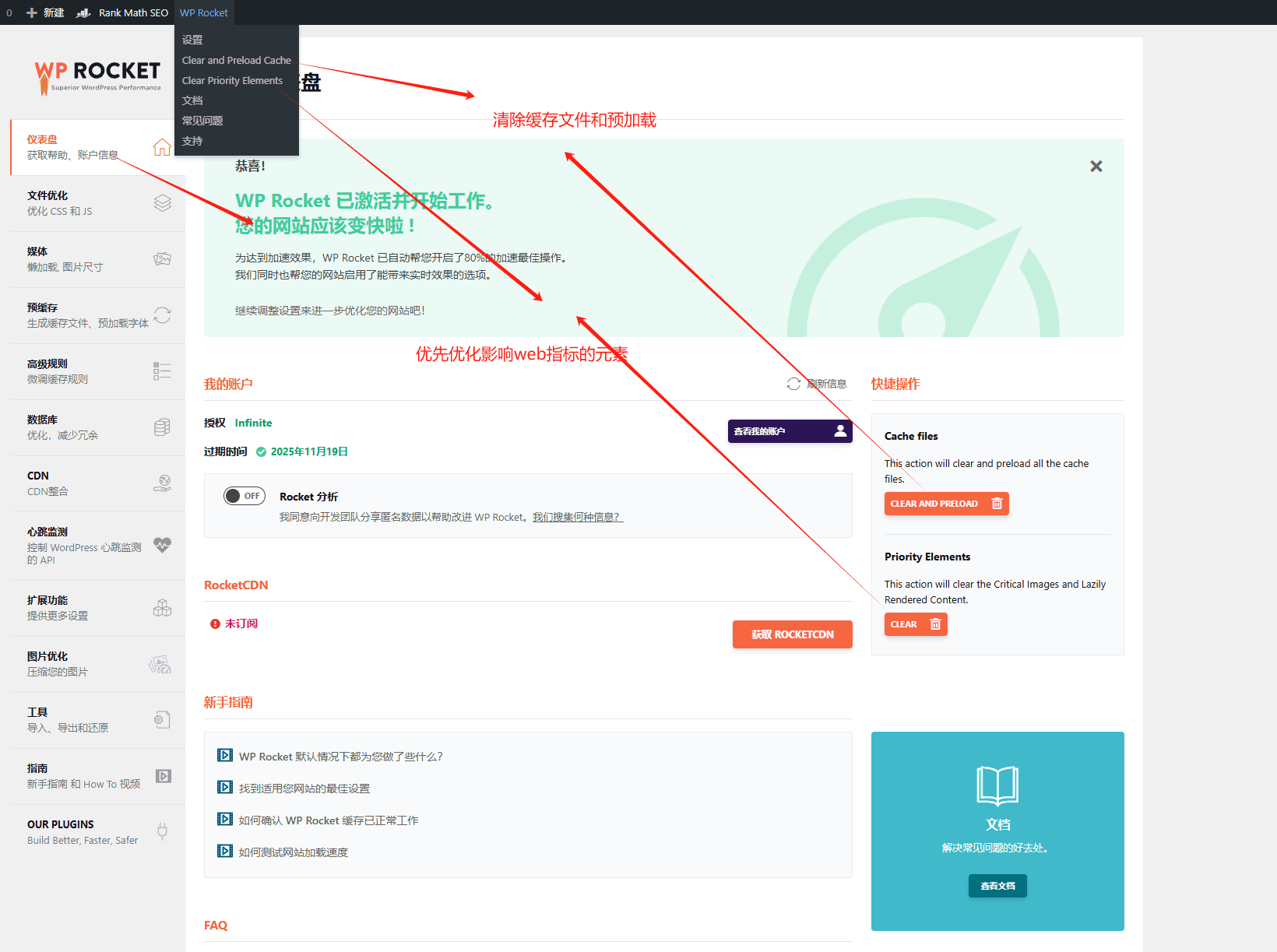This screenshot has width=1277, height=952.
Task: Click the Add-ons cubes icon
Action: pyautogui.click(x=162, y=608)
